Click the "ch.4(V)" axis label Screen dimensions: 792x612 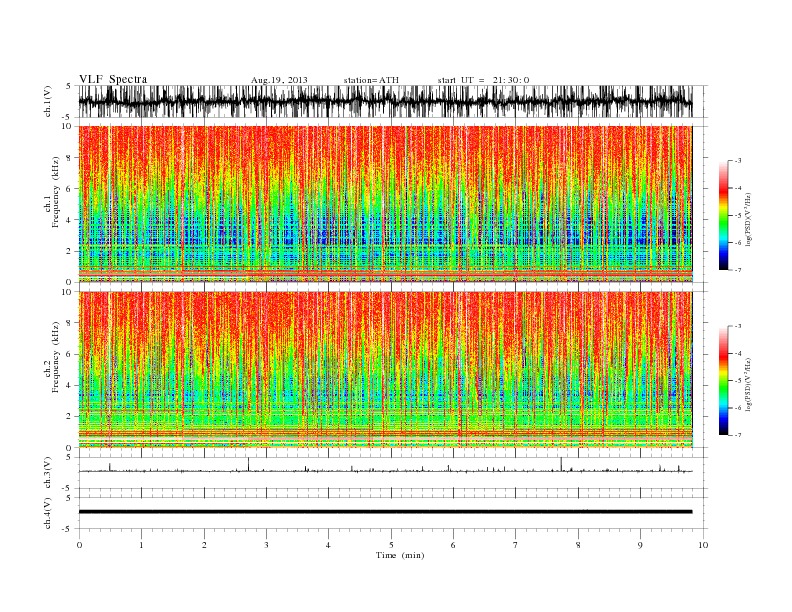click(x=48, y=513)
